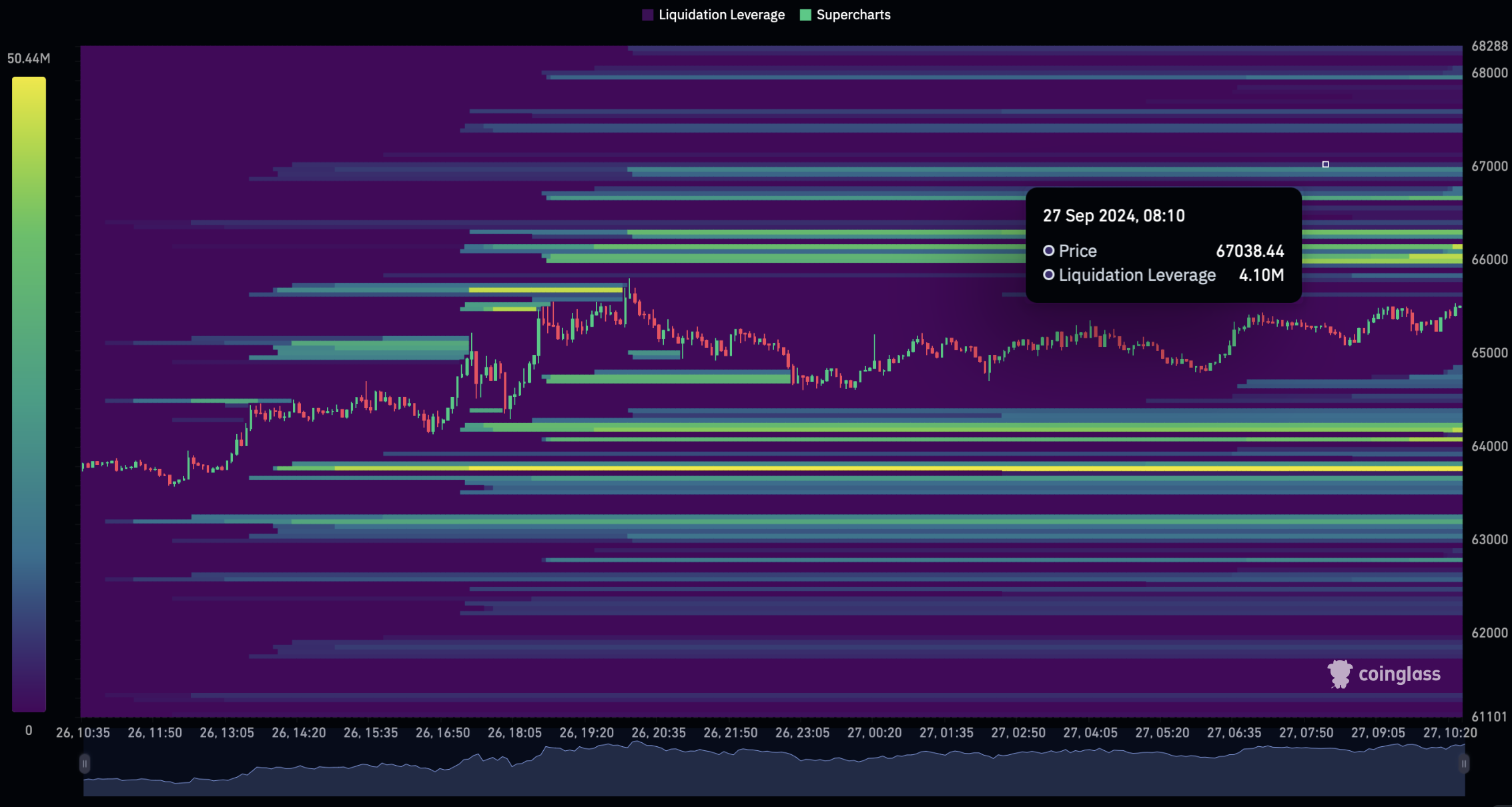Click the small square hover marker near 67000
Image resolution: width=1512 pixels, height=807 pixels.
click(1325, 164)
